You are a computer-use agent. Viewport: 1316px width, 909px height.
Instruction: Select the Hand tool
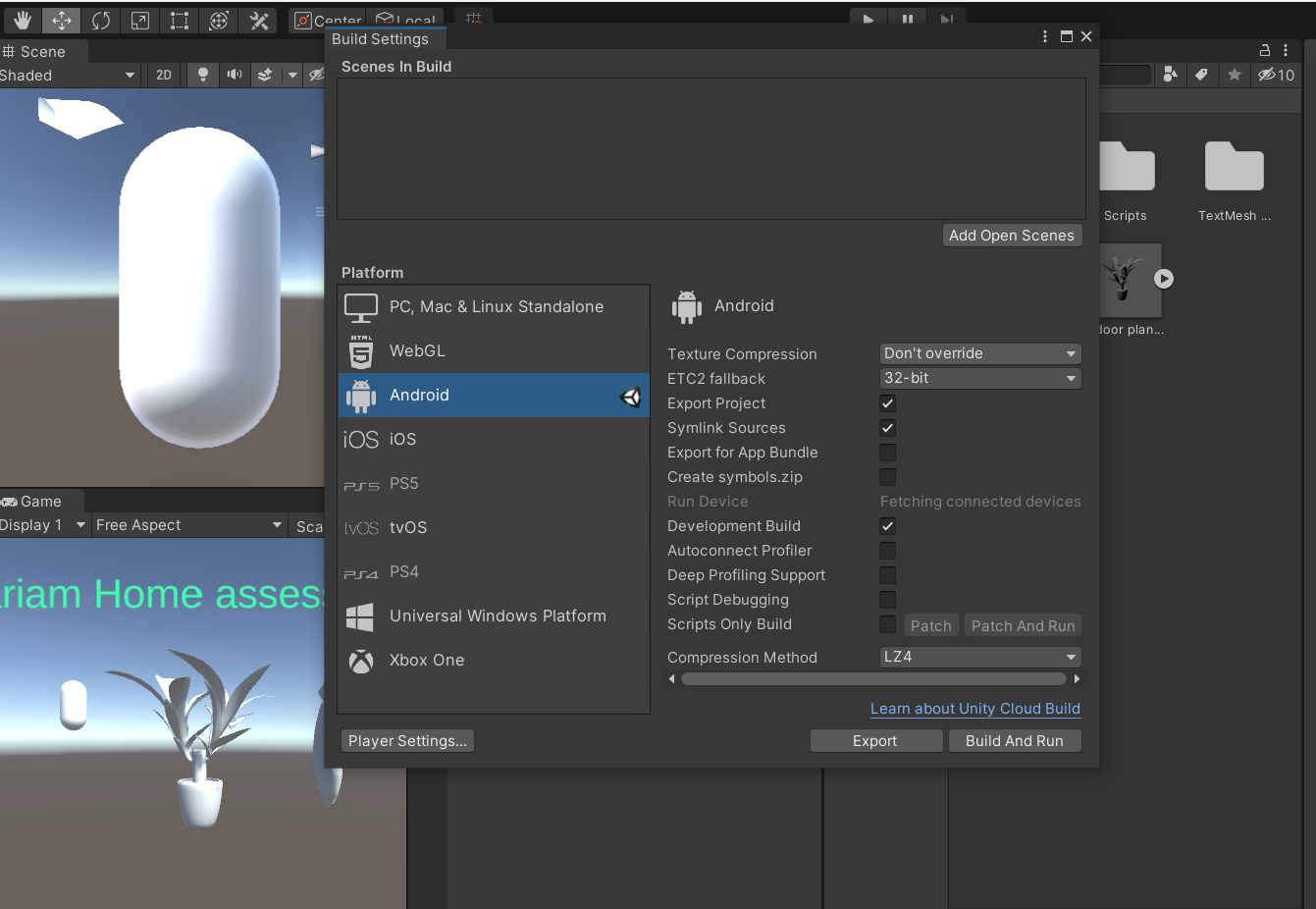(x=22, y=21)
